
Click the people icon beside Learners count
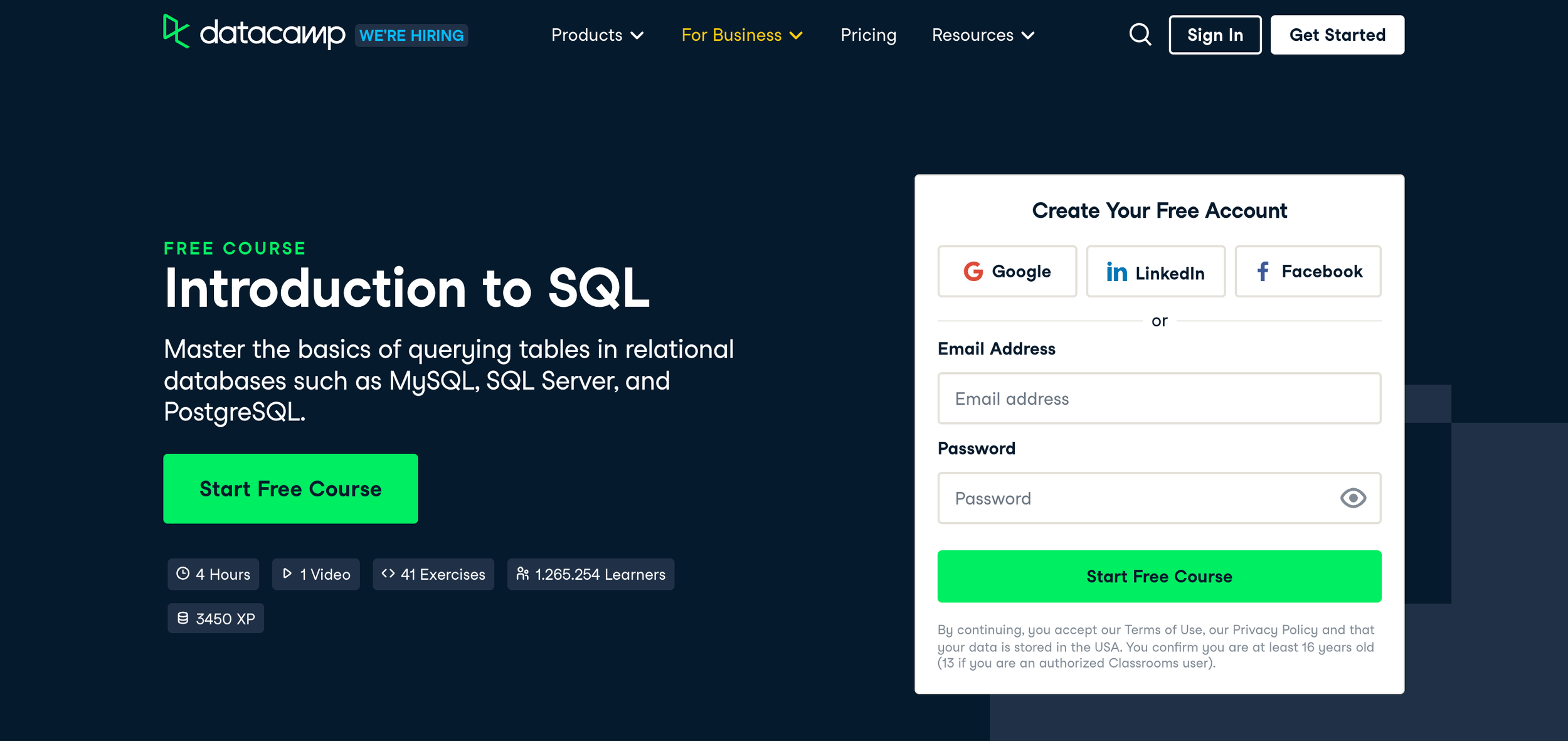522,573
